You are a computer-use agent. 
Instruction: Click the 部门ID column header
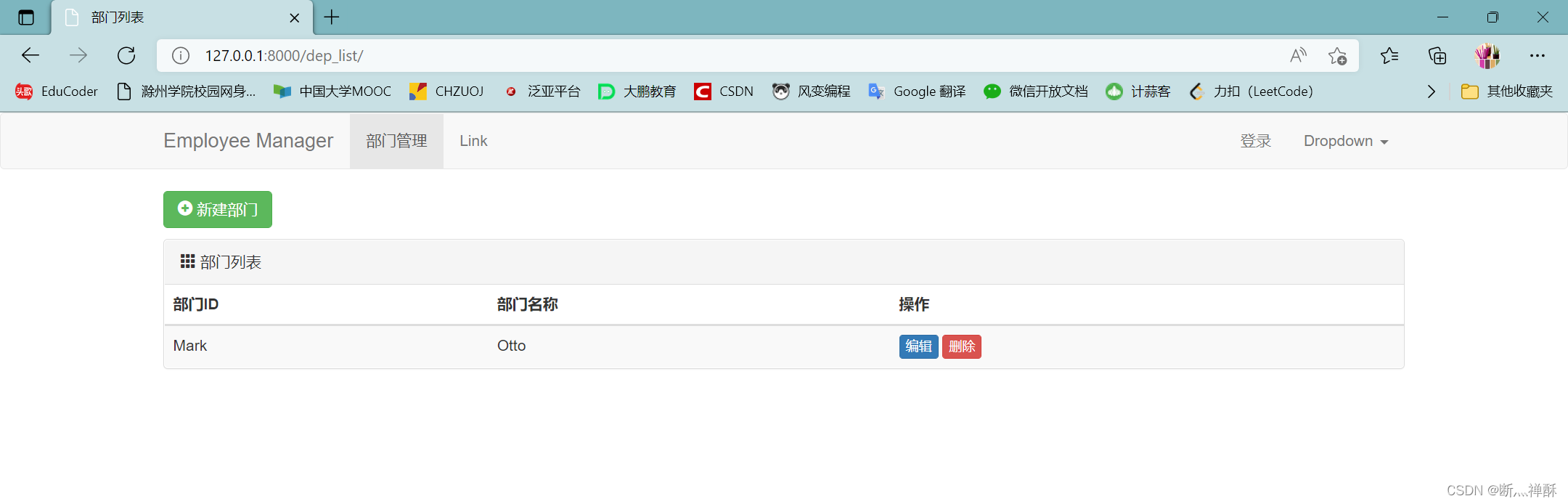(x=196, y=304)
